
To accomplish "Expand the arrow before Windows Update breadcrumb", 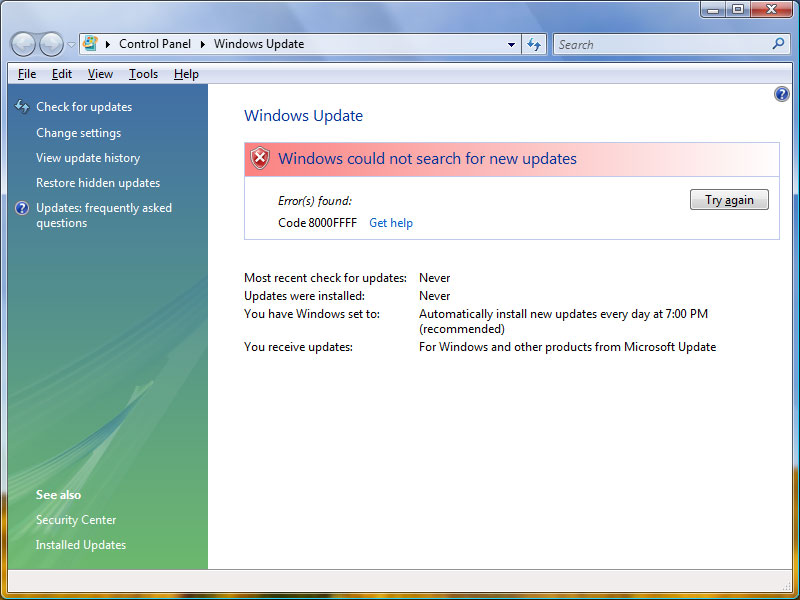I will click(203, 44).
